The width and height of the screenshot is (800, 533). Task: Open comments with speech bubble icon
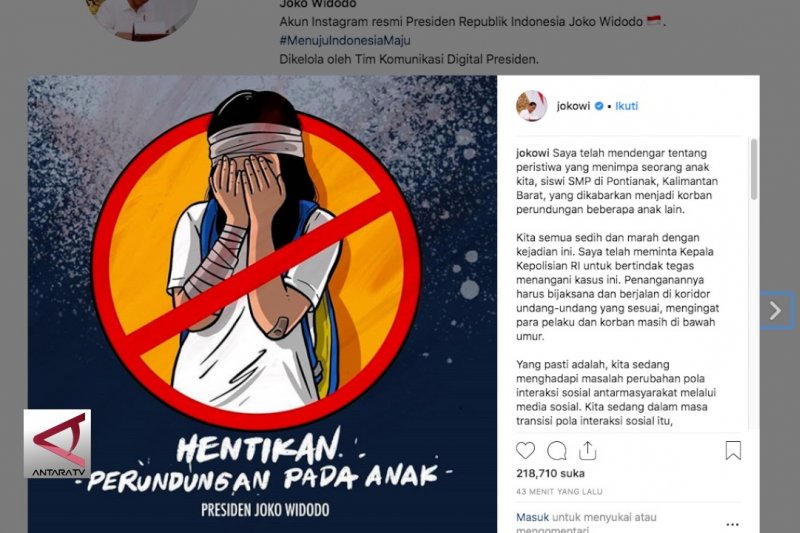557,451
